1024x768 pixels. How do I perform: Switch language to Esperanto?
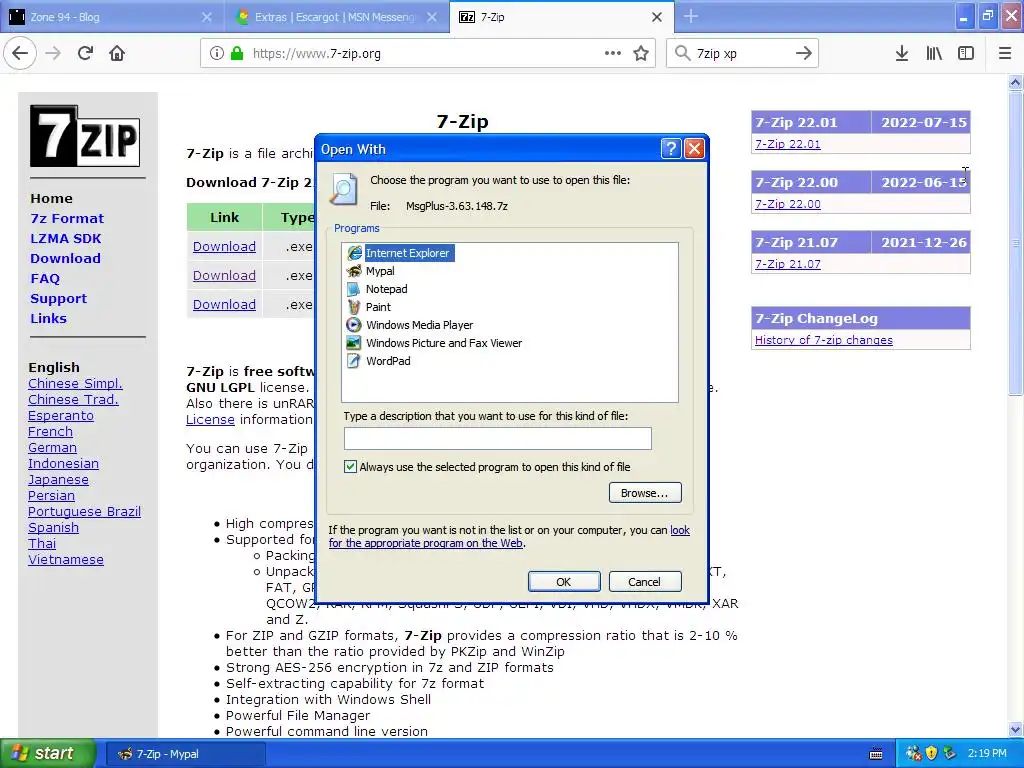point(61,415)
